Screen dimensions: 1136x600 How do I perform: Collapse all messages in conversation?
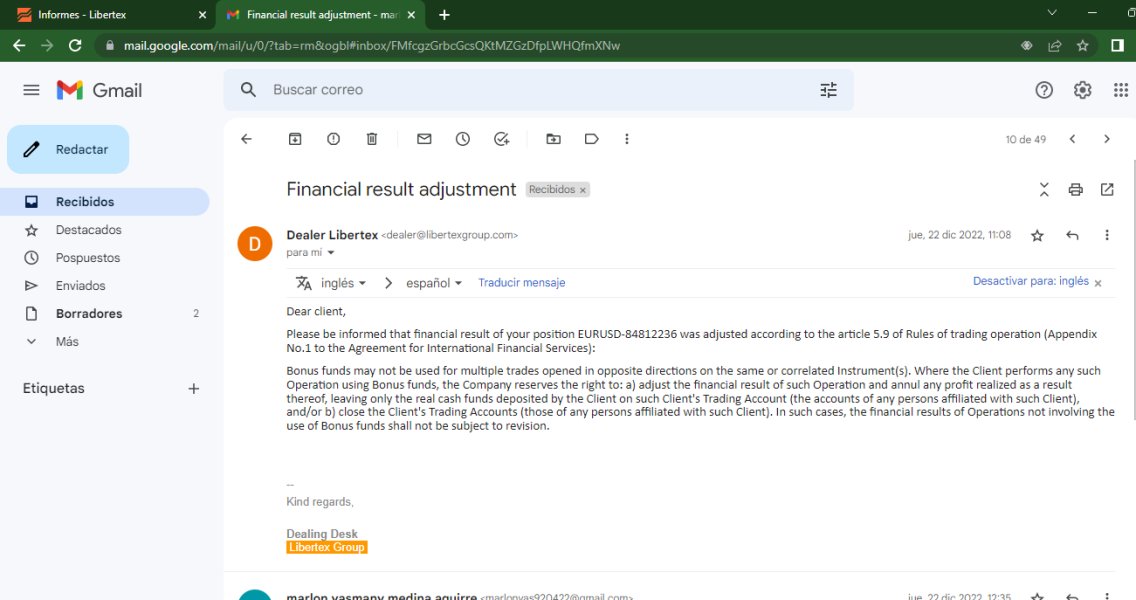coord(1044,190)
